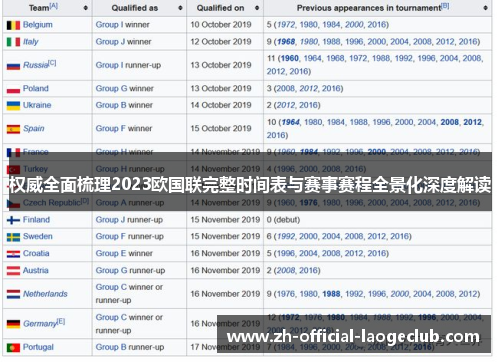The width and height of the screenshot is (500, 362).
Task: Open the Poland team link
Action: point(36,88)
